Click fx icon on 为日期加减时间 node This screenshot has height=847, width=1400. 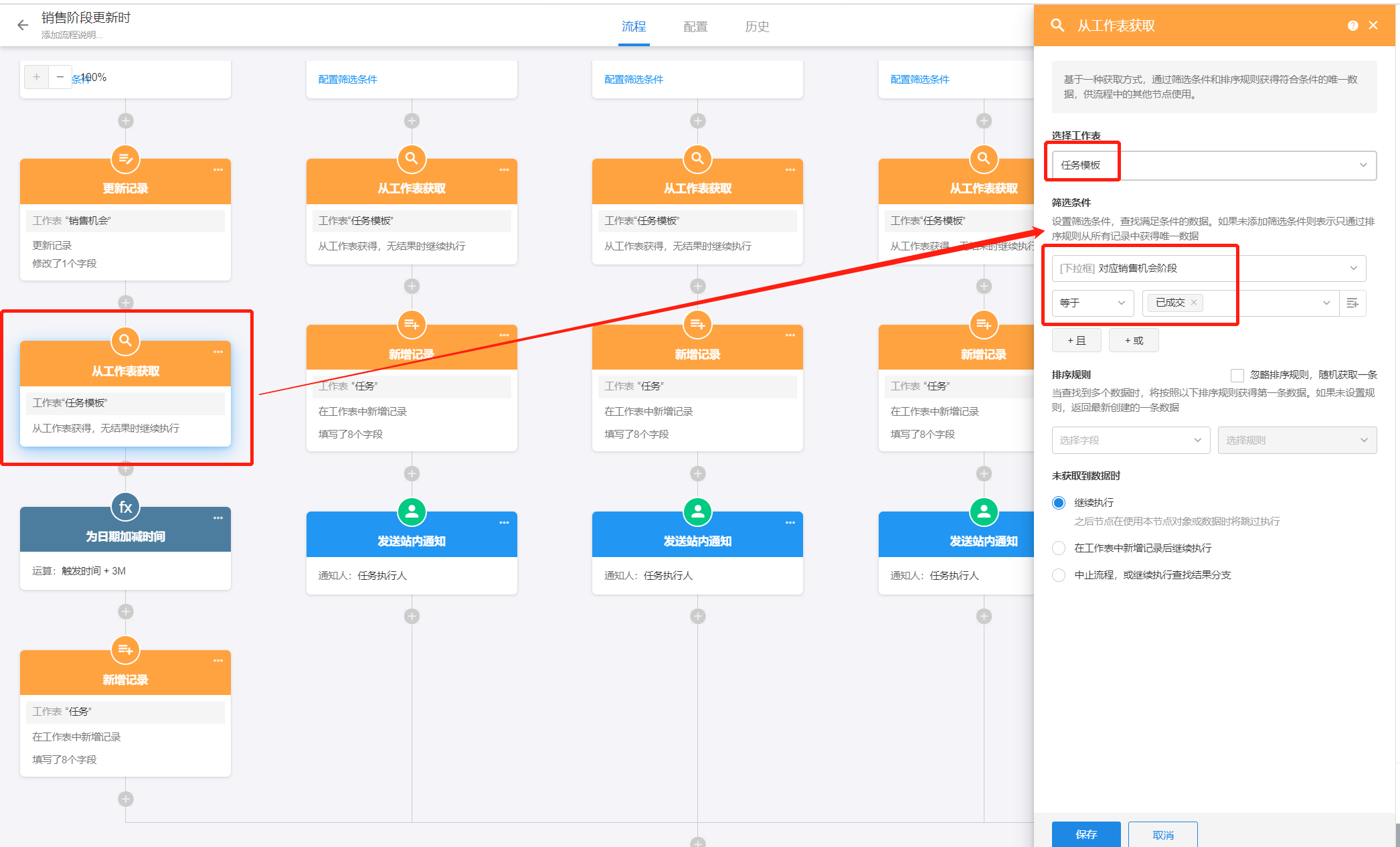pyautogui.click(x=125, y=507)
